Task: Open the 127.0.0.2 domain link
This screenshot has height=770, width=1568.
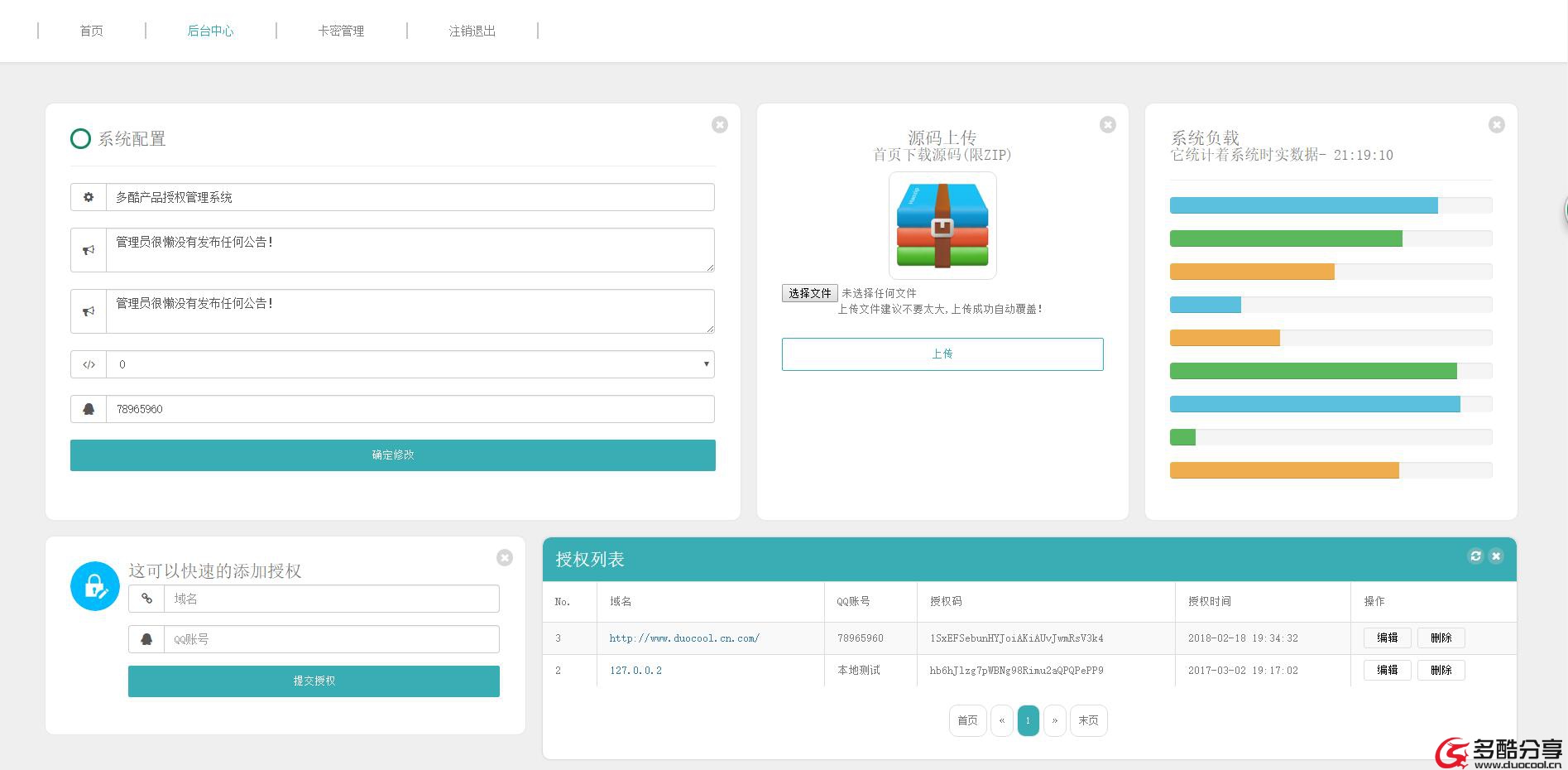Action: click(x=635, y=671)
